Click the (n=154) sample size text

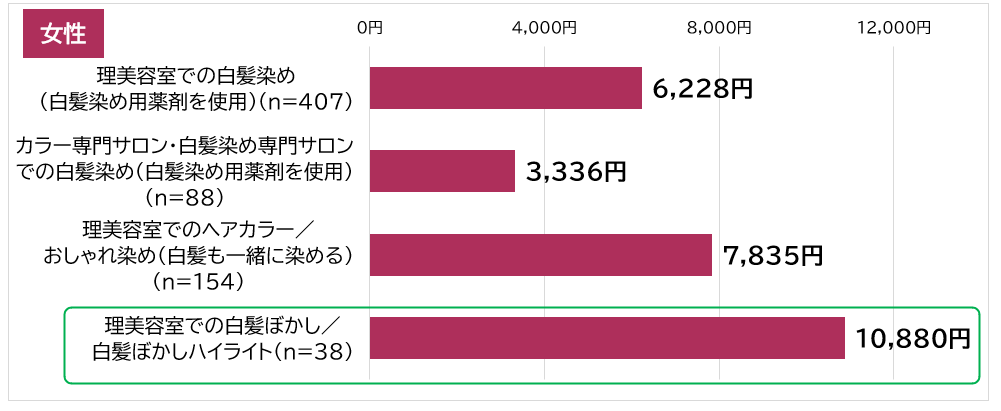pyautogui.click(x=196, y=281)
